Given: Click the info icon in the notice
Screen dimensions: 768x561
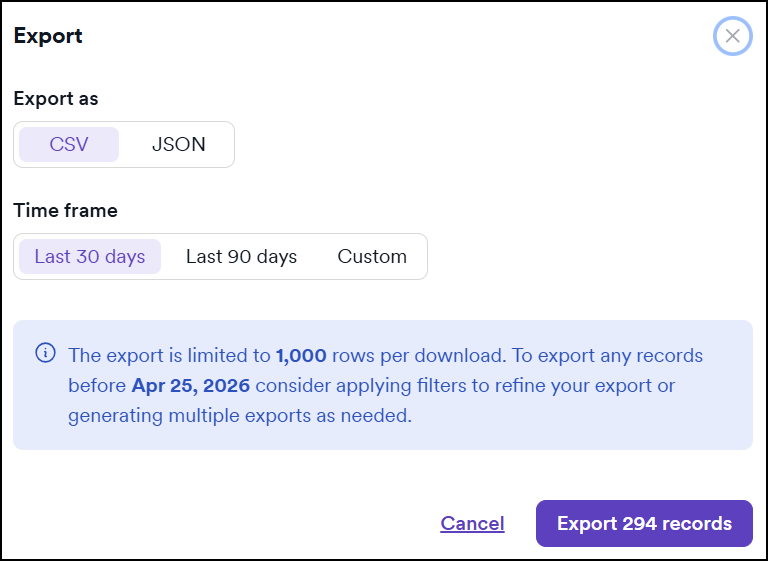Looking at the screenshot, I should coord(46,353).
